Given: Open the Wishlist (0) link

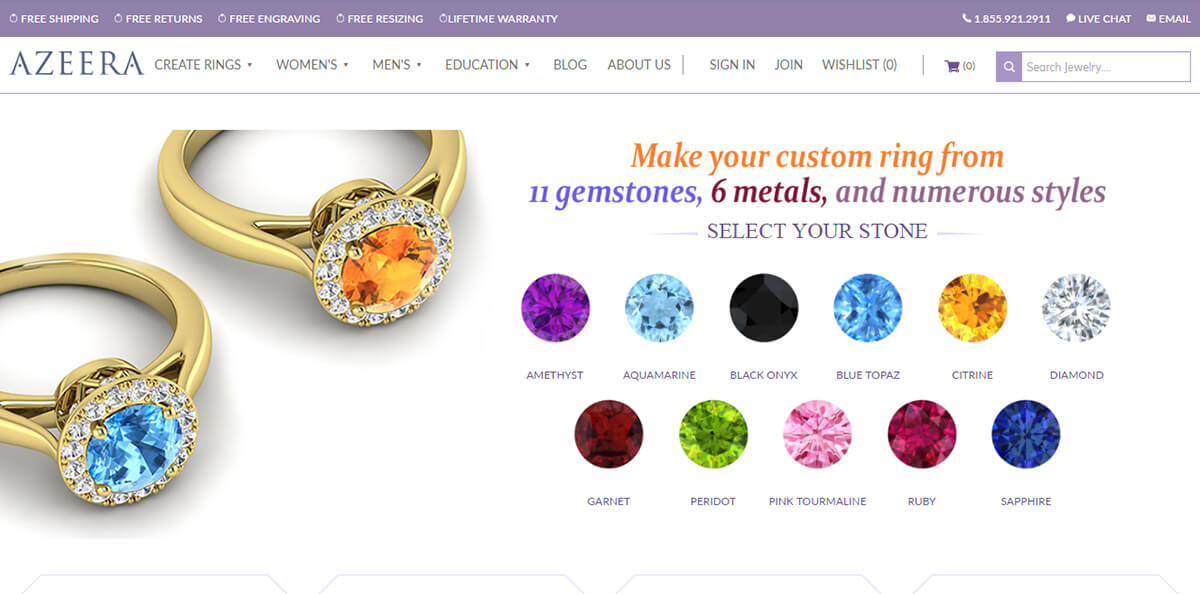Looking at the screenshot, I should (x=859, y=65).
